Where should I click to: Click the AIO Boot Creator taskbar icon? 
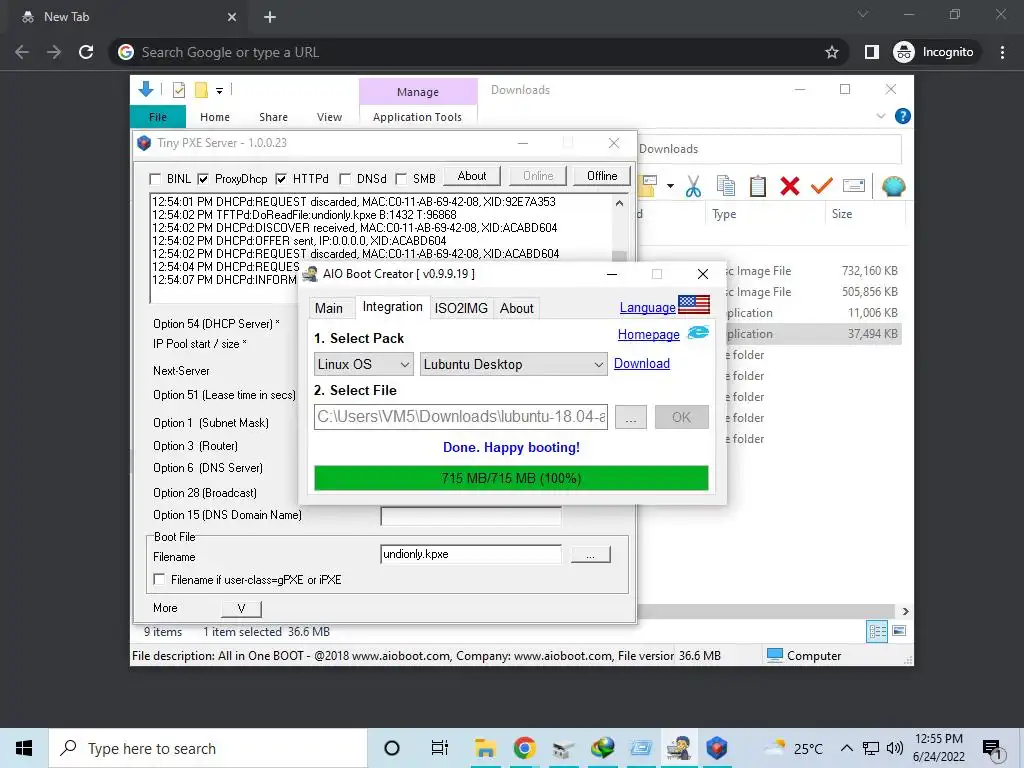(x=679, y=748)
